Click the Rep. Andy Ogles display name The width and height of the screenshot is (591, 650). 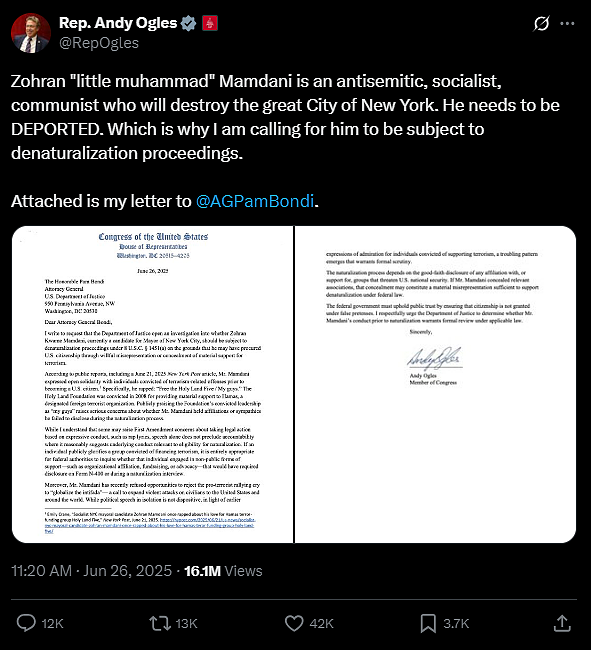(118, 23)
